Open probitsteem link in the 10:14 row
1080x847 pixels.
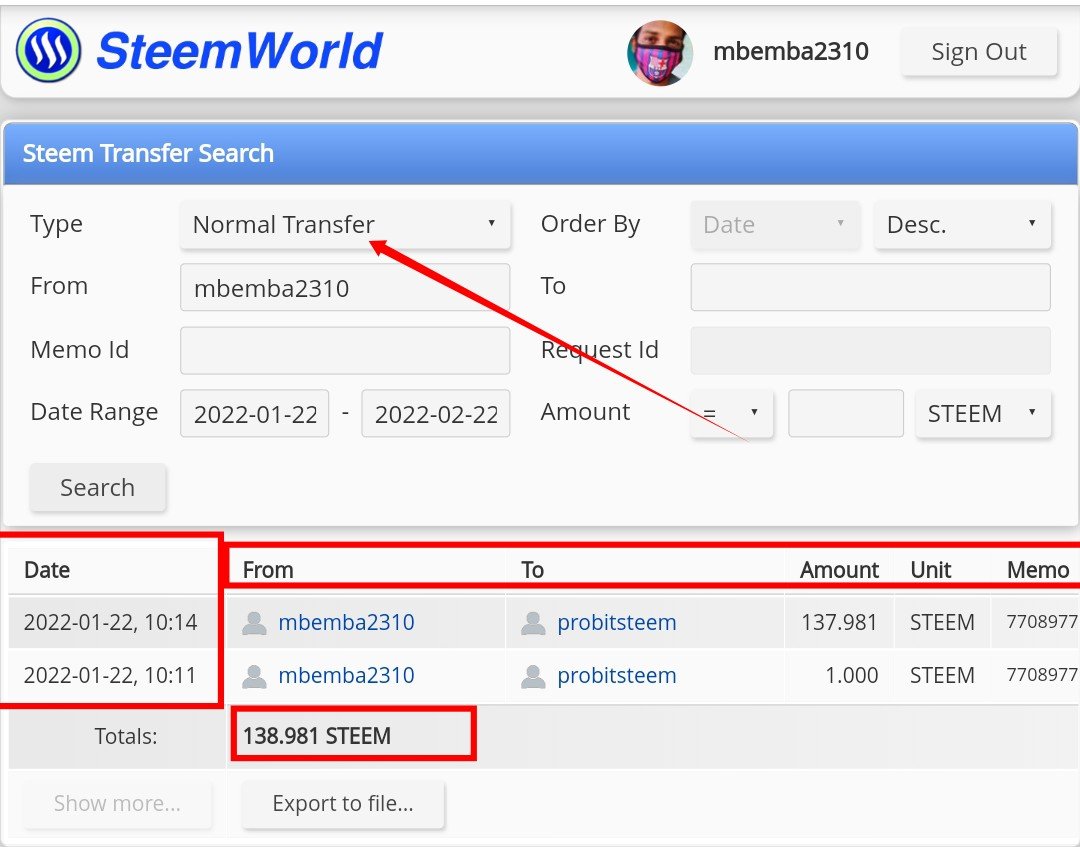click(x=616, y=623)
